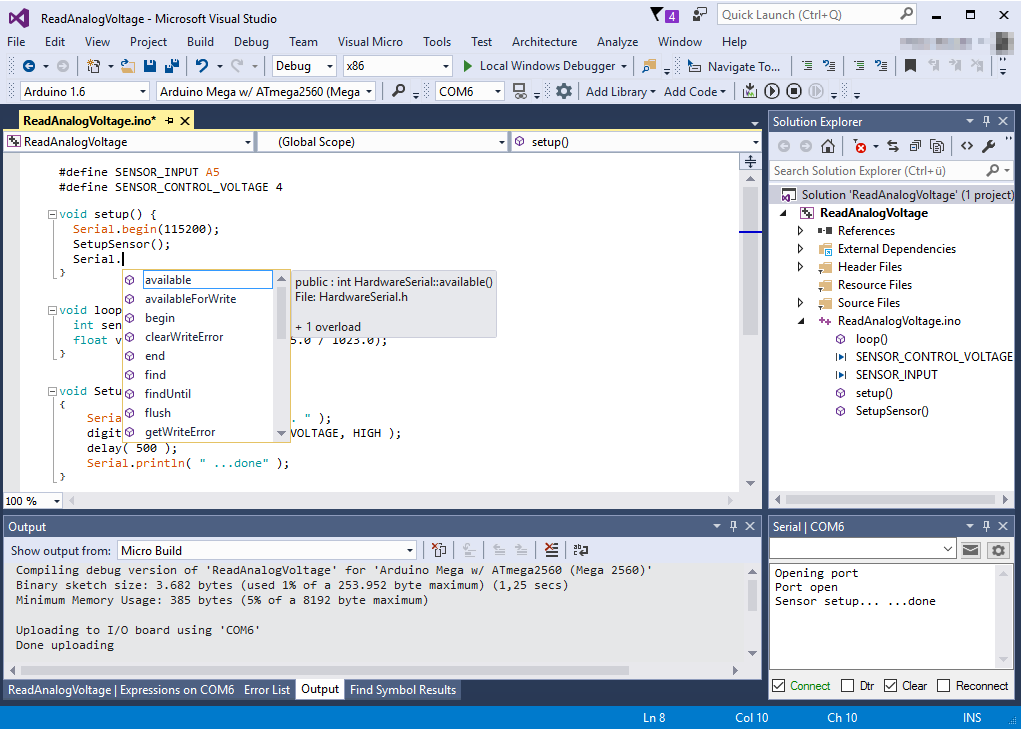Start debugging with the round play icon
Screen dimensions: 1022x729
pyautogui.click(x=772, y=91)
